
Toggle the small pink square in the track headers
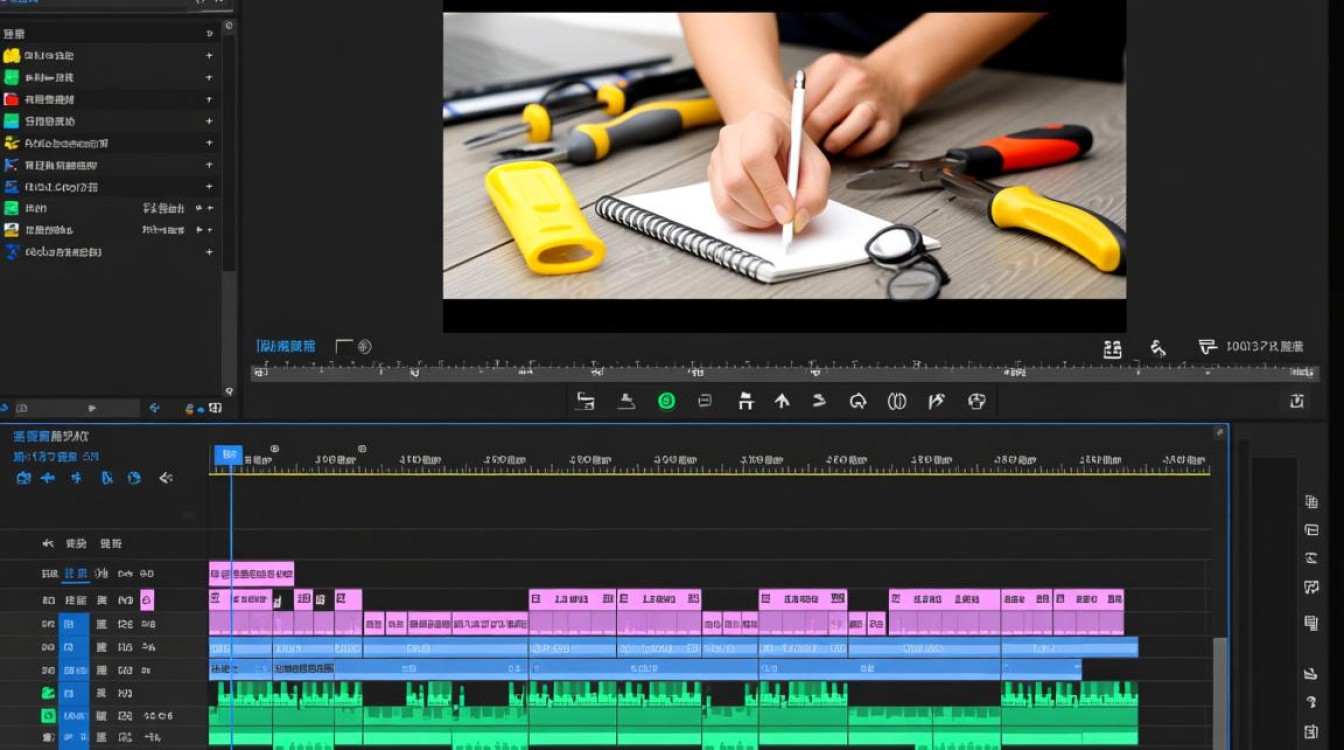(147, 600)
